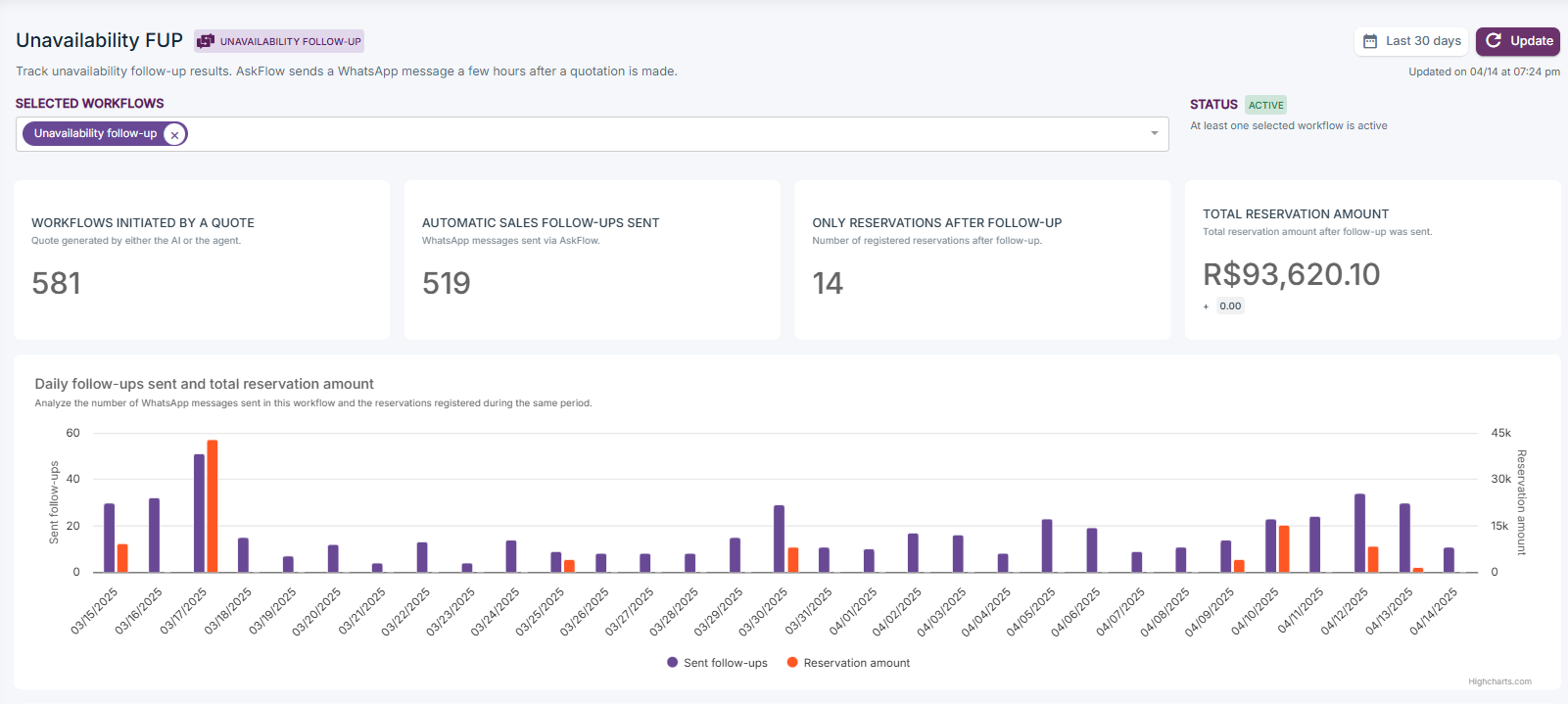
Task: Click inside the selected workflows input field
Action: pos(666,134)
